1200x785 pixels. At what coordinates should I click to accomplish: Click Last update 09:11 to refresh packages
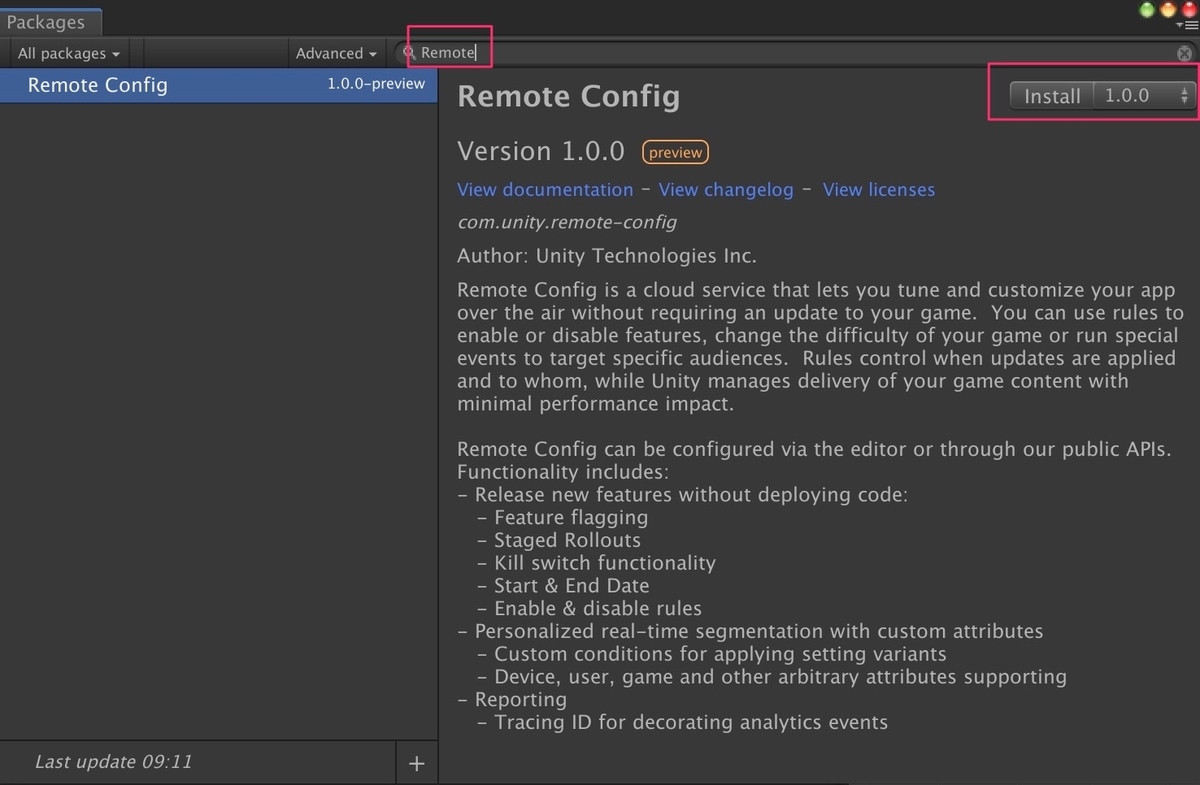(x=112, y=762)
